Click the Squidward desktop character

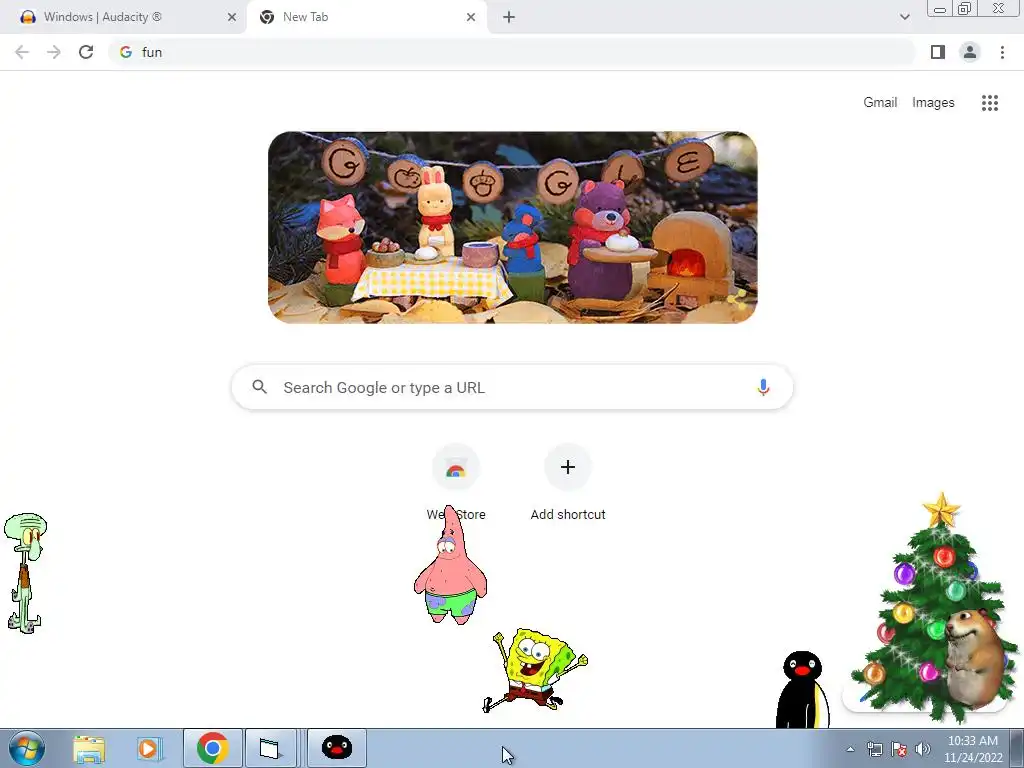[x=25, y=573]
